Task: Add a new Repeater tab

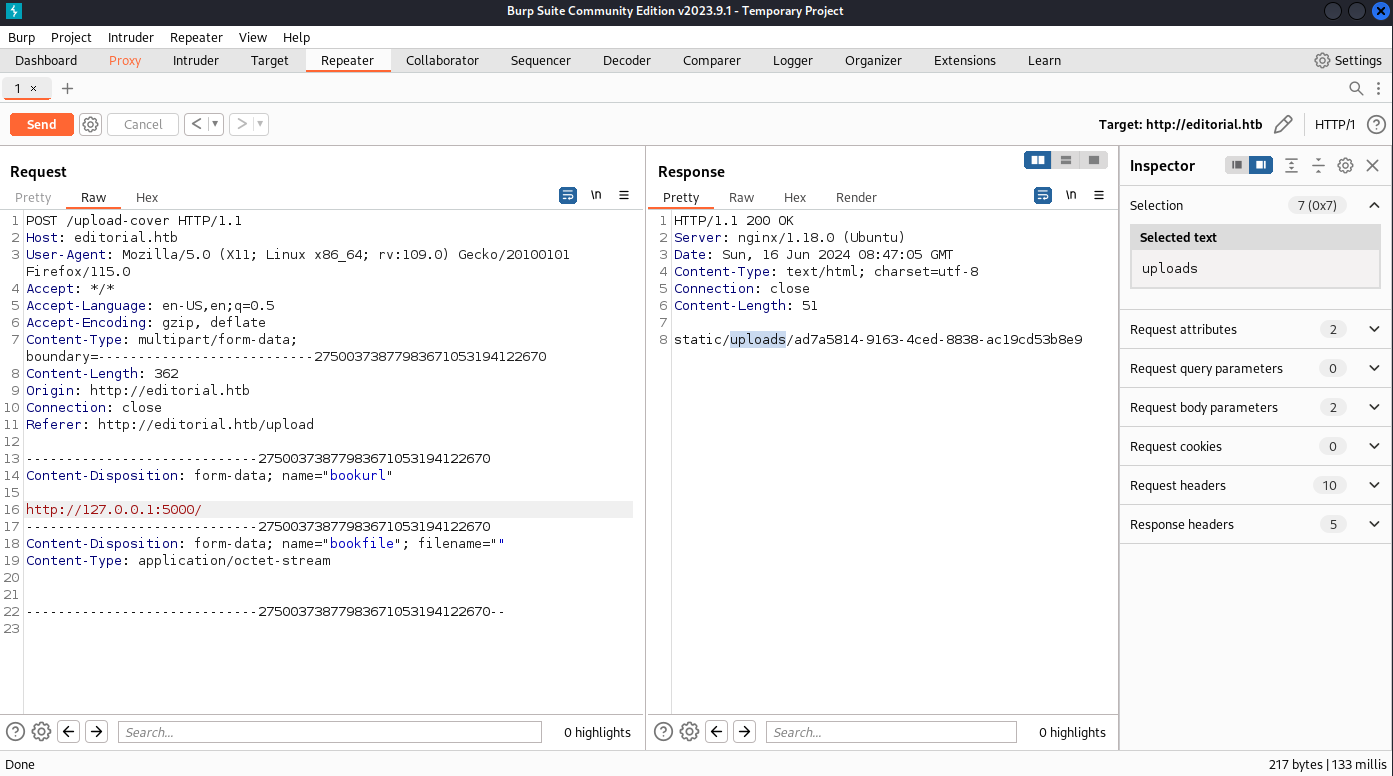Action: pos(67,88)
